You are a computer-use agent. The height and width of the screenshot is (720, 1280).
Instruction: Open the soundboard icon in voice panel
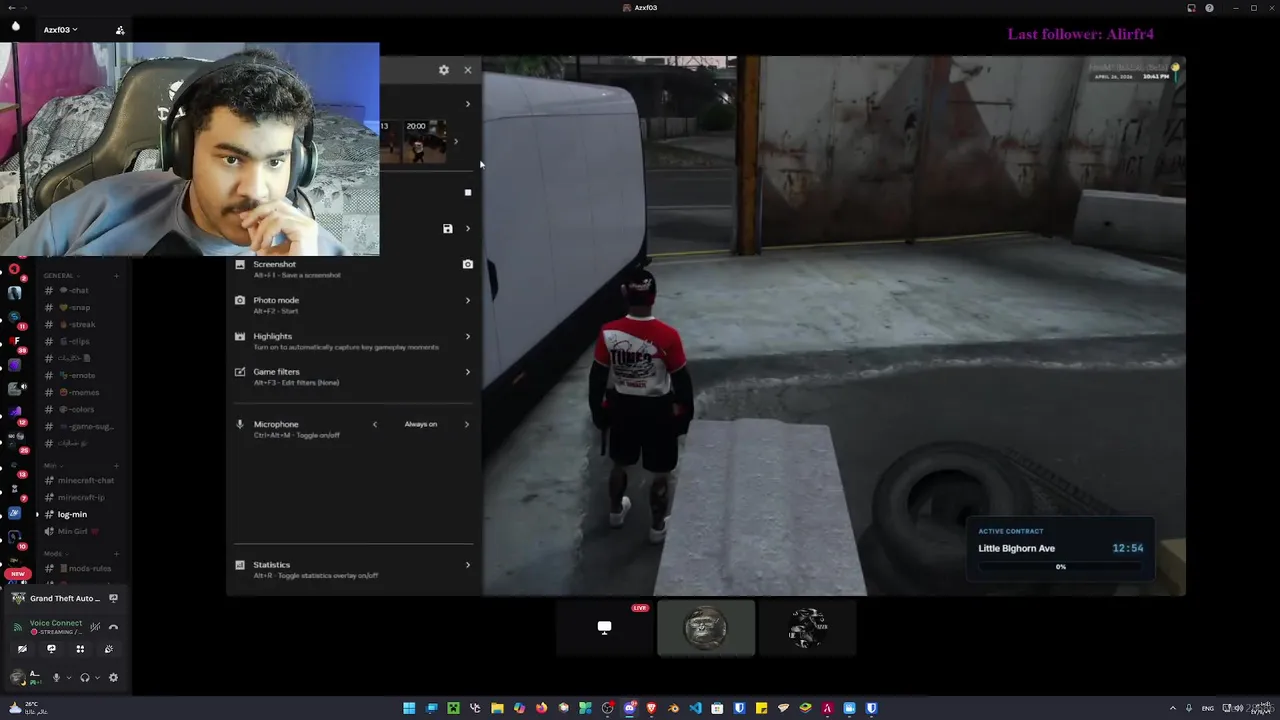pyautogui.click(x=109, y=649)
